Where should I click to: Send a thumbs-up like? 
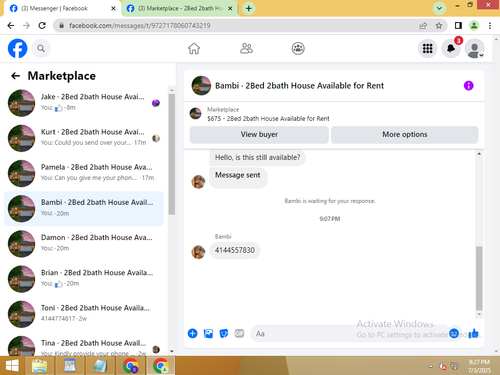click(x=473, y=333)
